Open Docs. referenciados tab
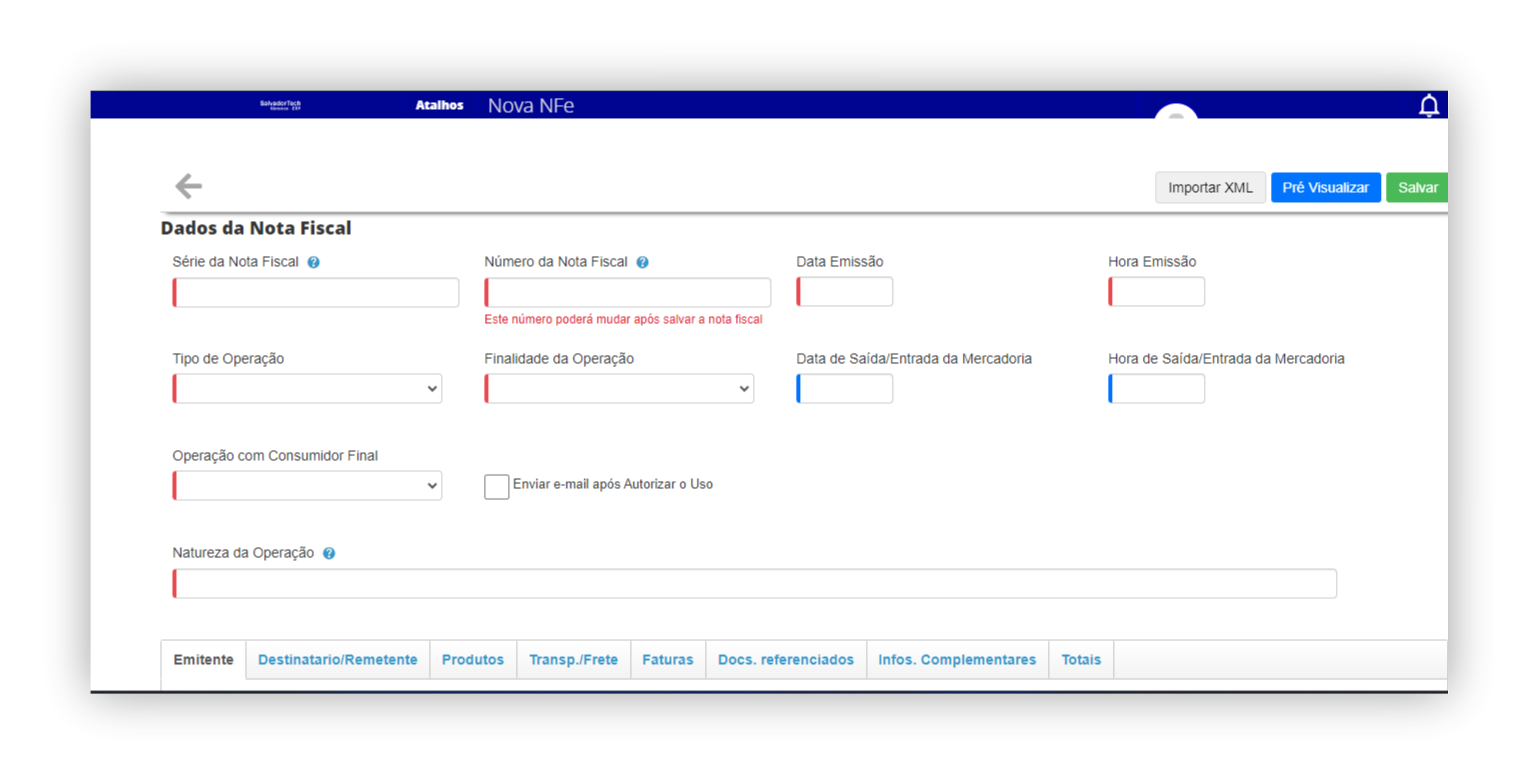Viewport: 1539px width, 784px height. click(786, 660)
